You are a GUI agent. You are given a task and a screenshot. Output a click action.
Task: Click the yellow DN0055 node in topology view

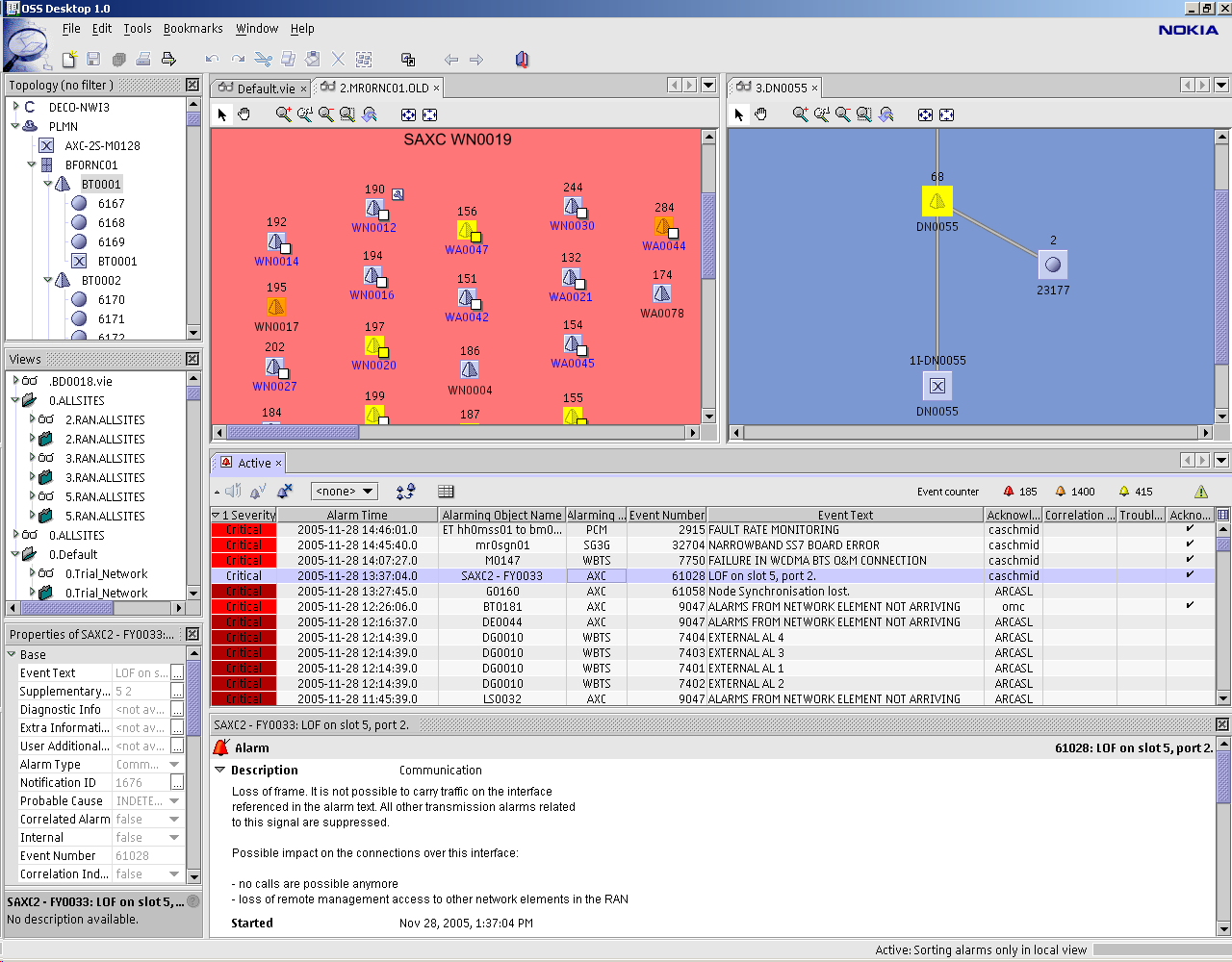(x=937, y=201)
